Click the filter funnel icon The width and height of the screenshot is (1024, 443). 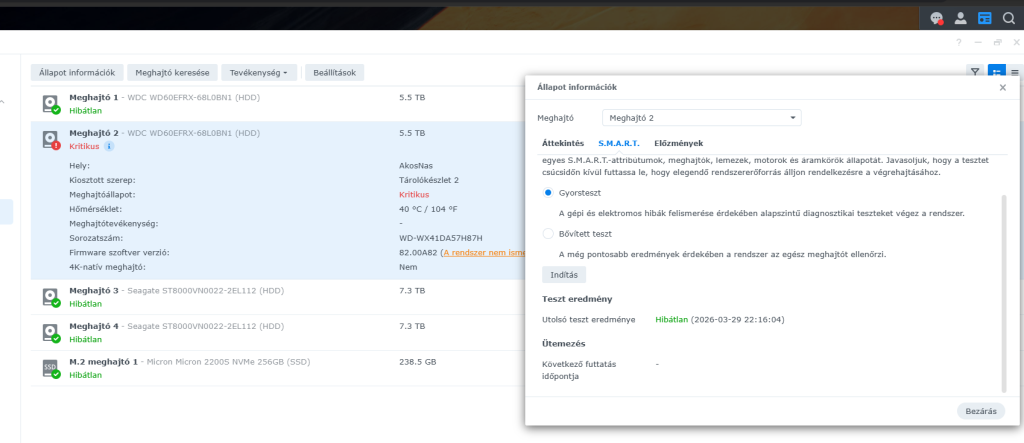(974, 72)
